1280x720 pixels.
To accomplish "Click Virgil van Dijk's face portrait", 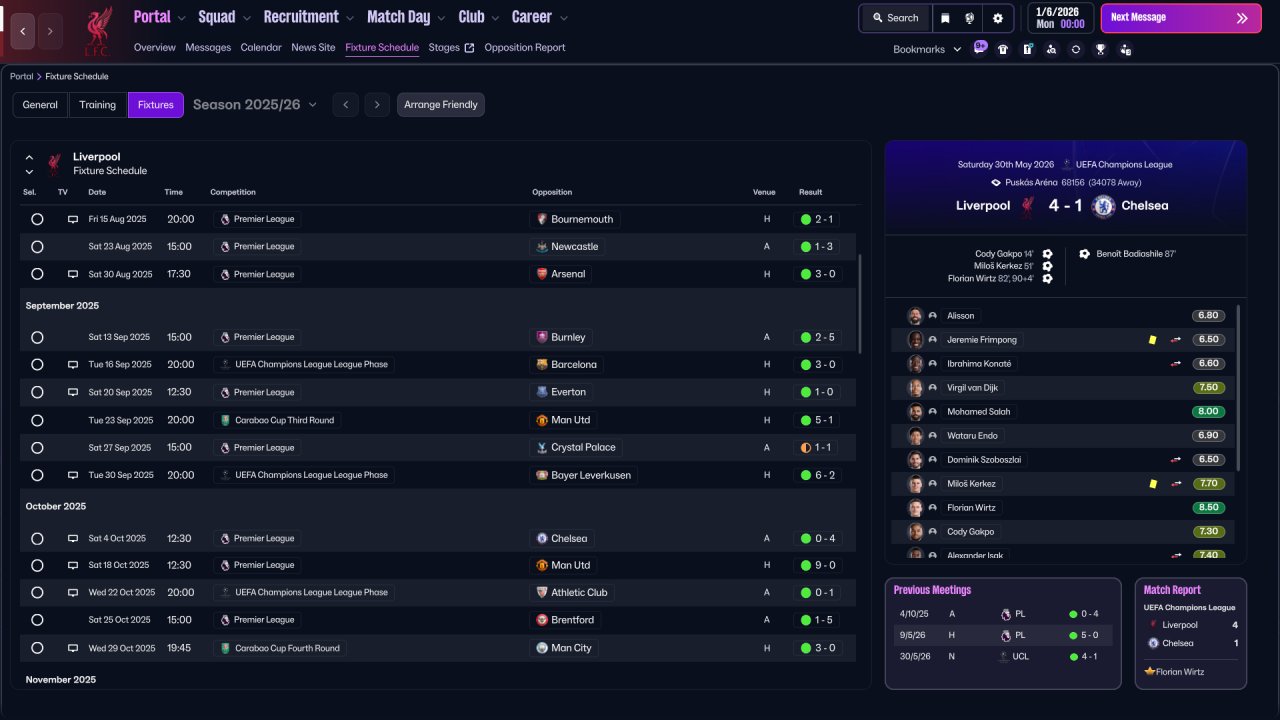I will coord(915,388).
